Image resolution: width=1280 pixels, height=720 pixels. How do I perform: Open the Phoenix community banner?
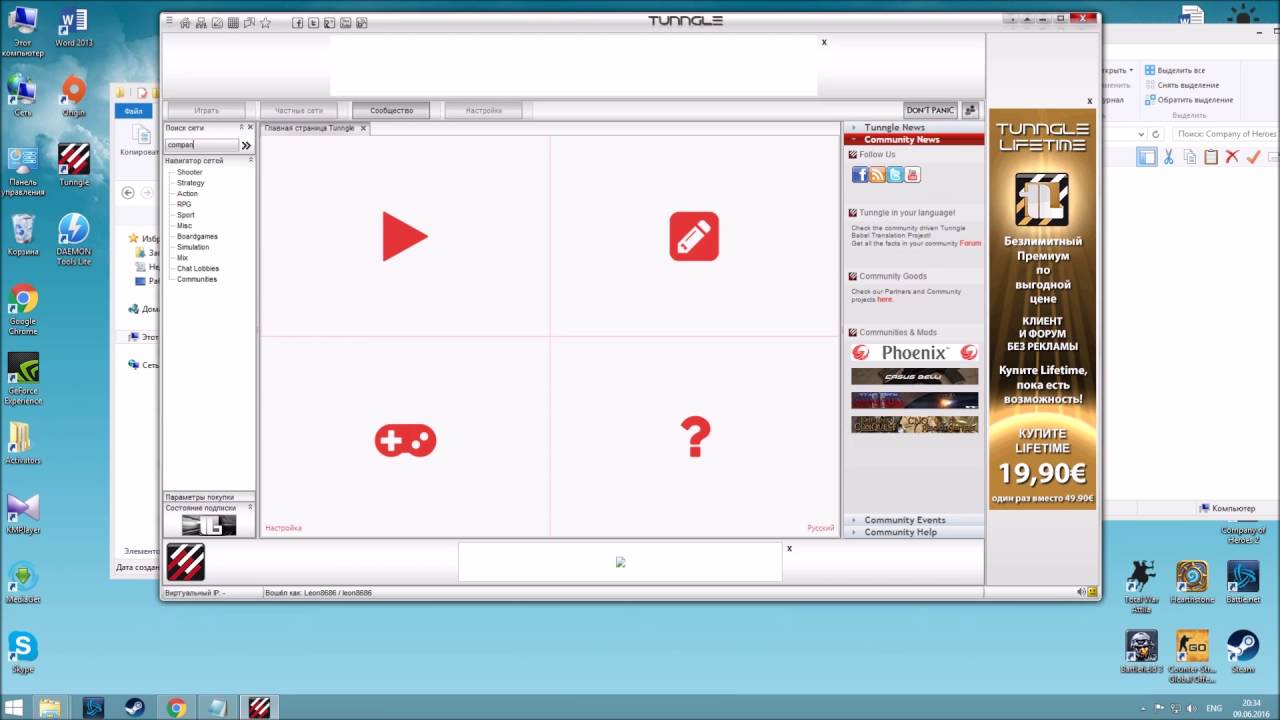(914, 352)
